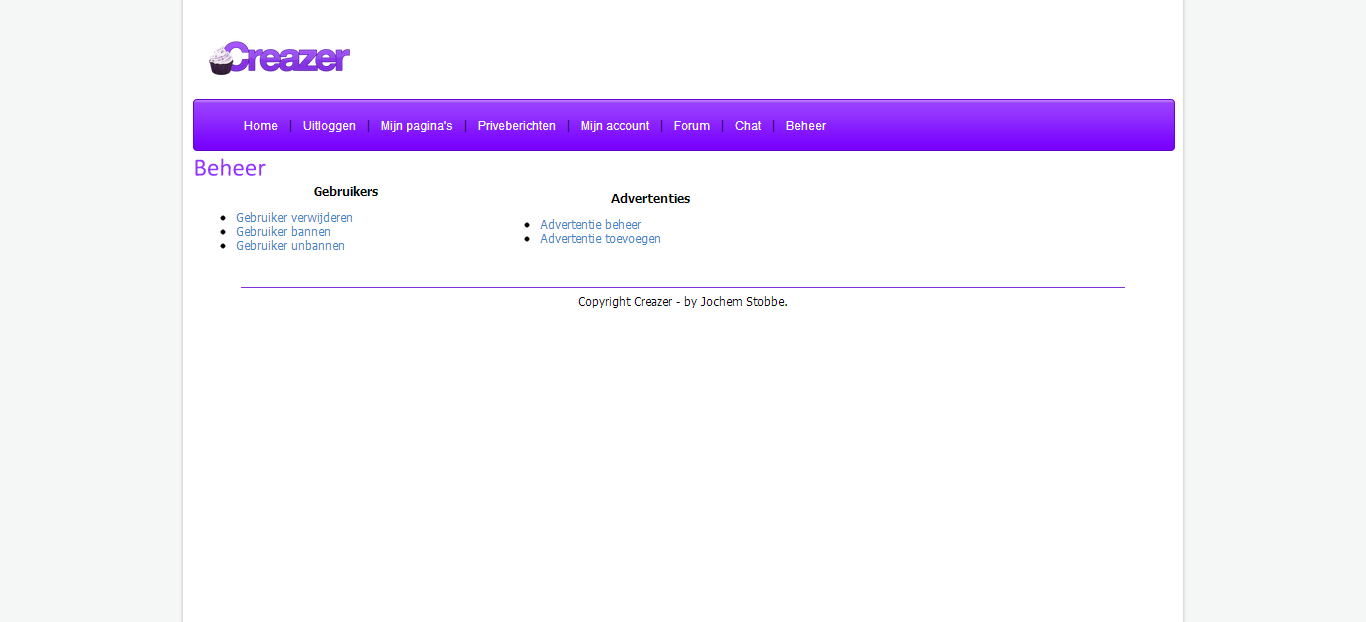Click the Advertenties column heading
1366x622 pixels.
point(651,199)
